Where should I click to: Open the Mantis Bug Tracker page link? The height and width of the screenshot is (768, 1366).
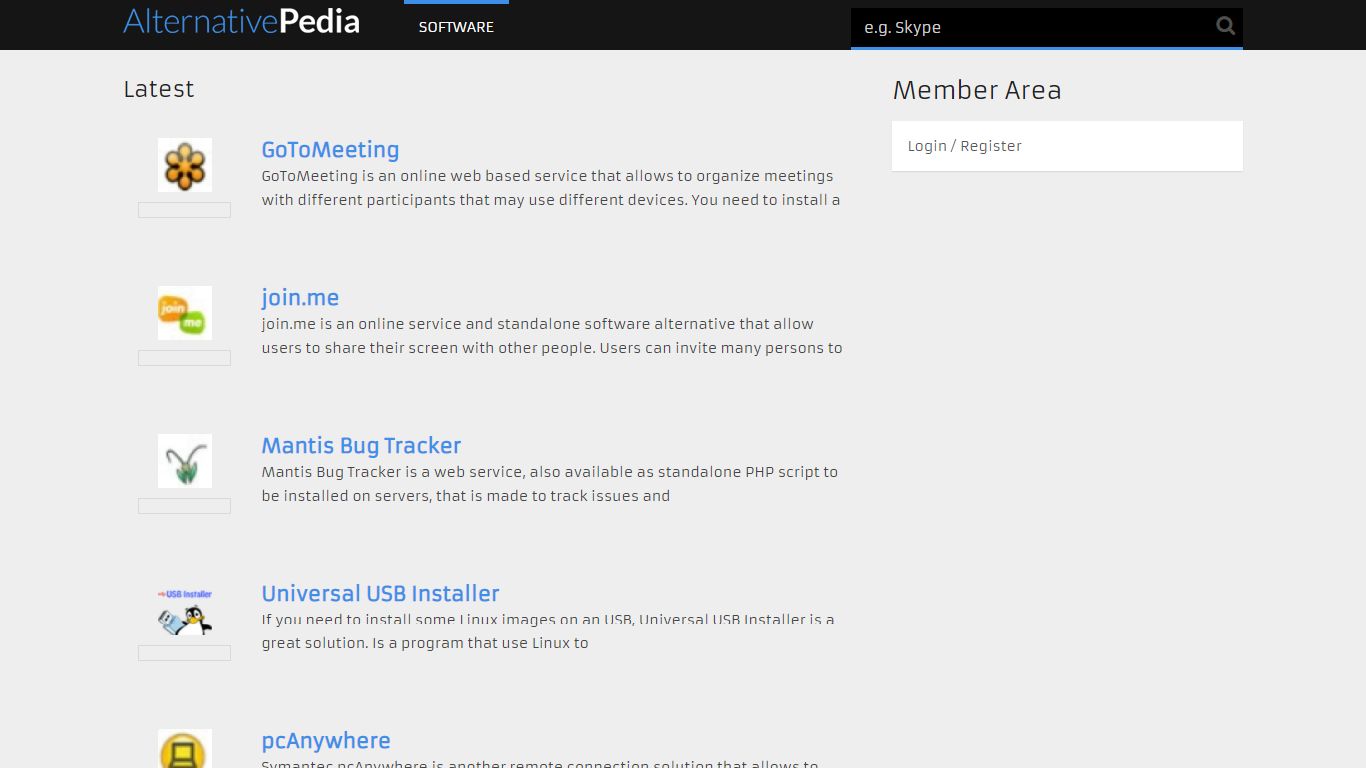pos(361,445)
